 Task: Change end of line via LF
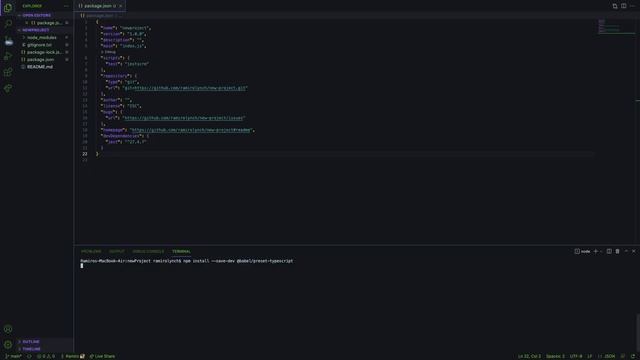click(x=589, y=356)
